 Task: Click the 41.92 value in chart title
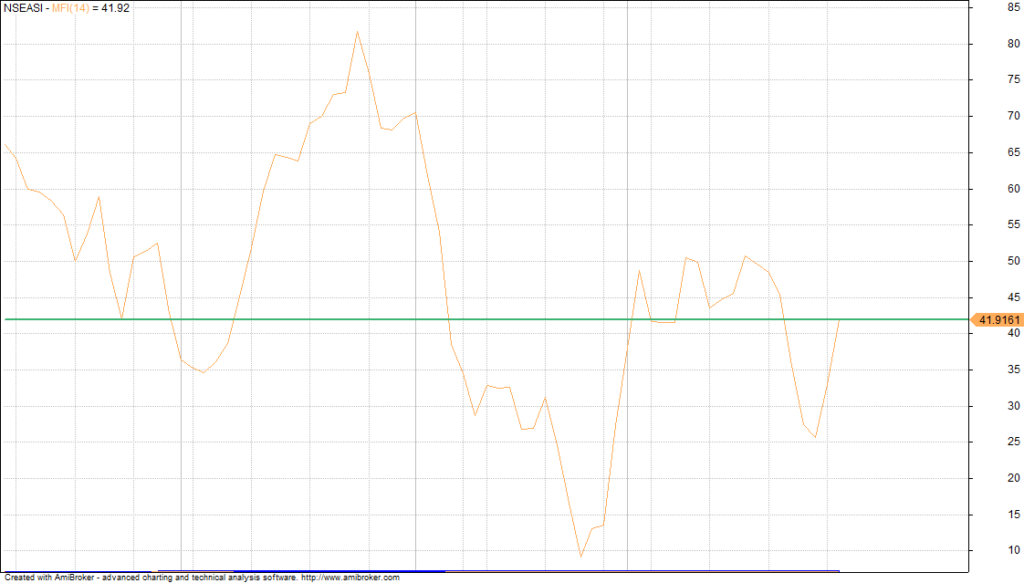coord(116,8)
